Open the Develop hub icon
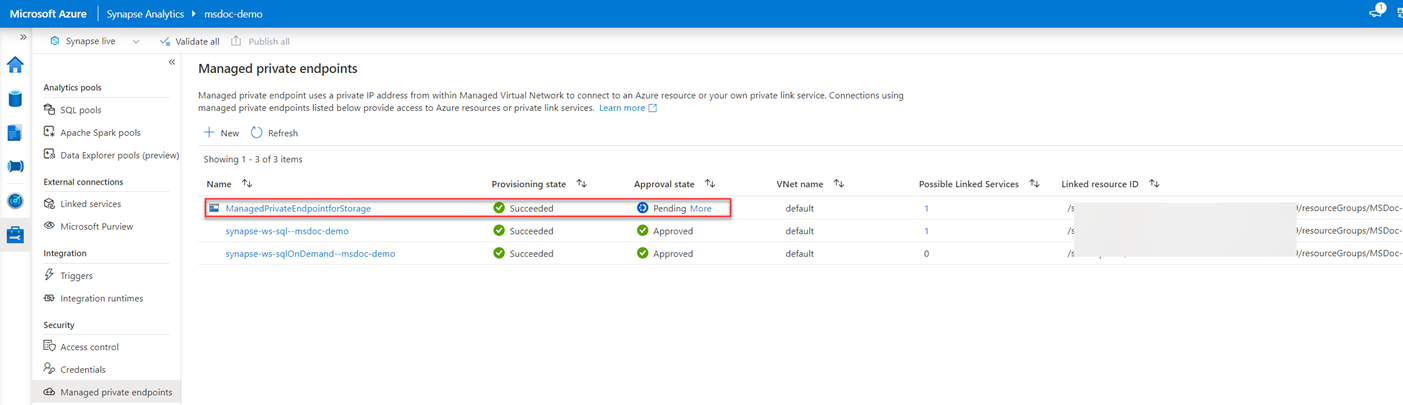 [x=15, y=133]
